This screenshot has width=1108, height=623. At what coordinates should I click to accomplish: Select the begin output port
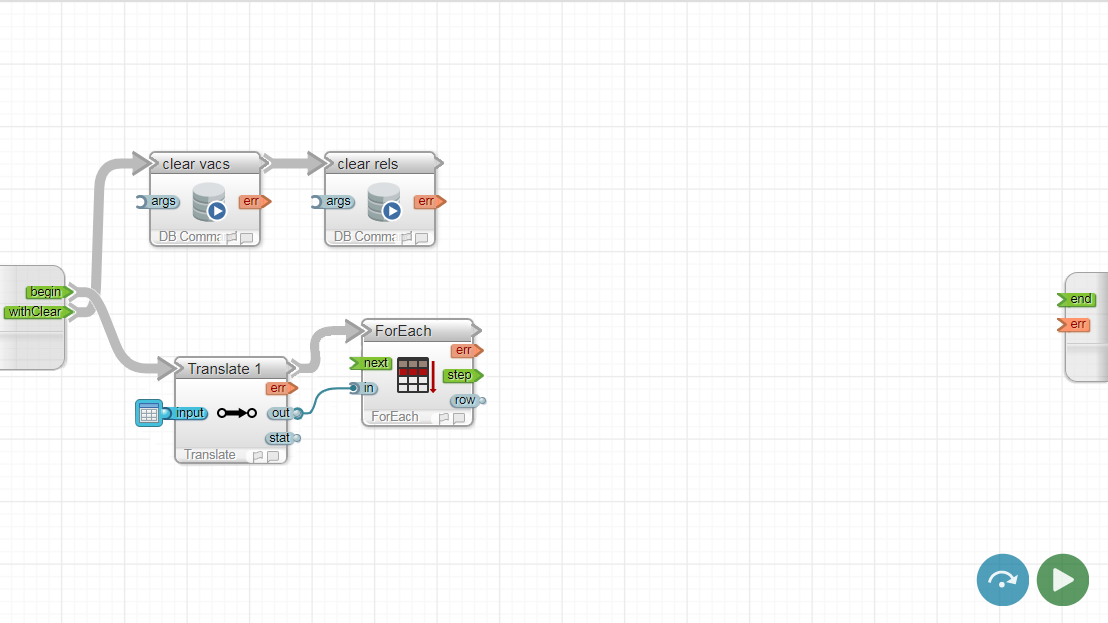coord(47,292)
